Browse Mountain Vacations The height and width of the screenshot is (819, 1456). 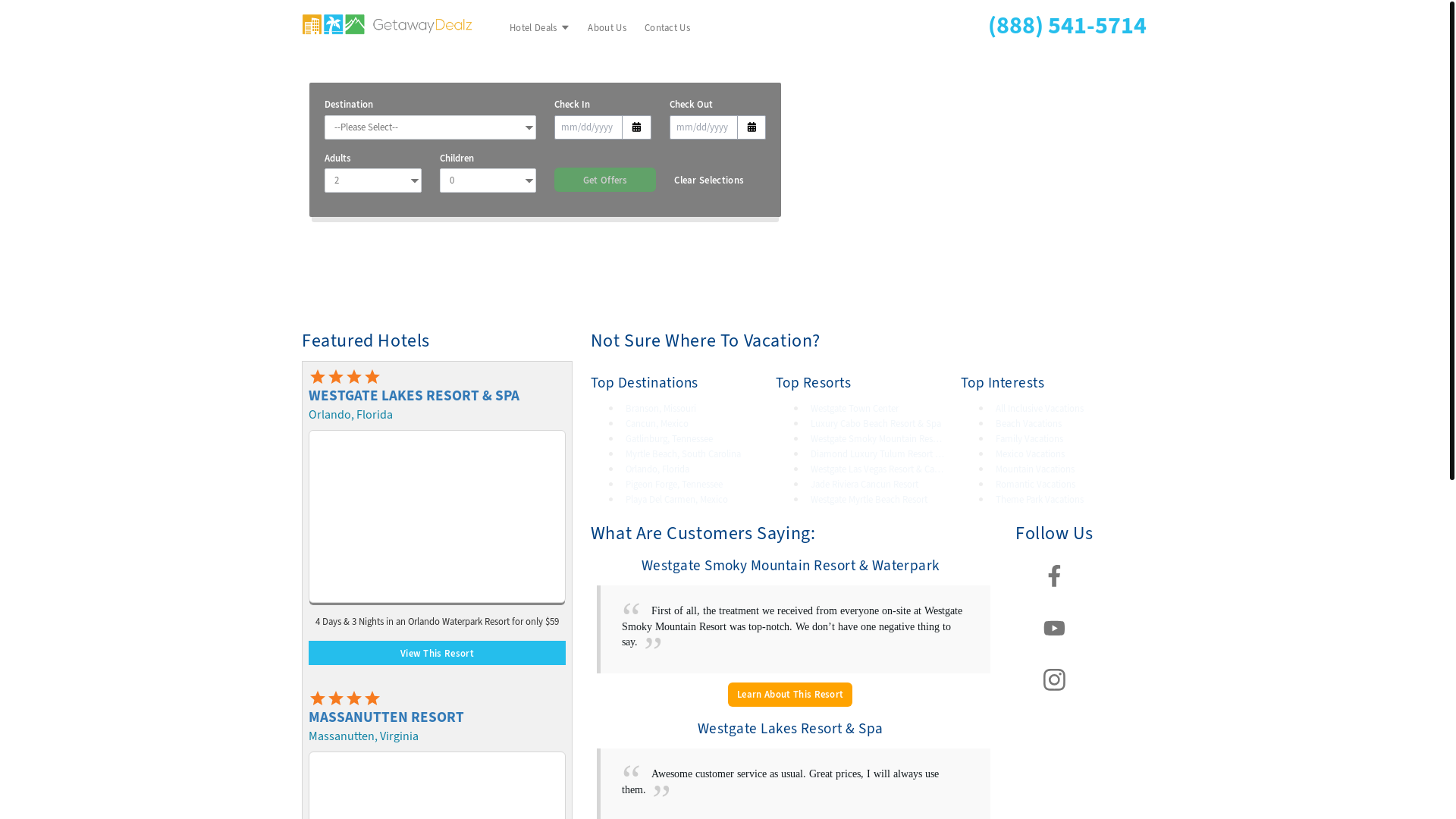click(x=1035, y=469)
